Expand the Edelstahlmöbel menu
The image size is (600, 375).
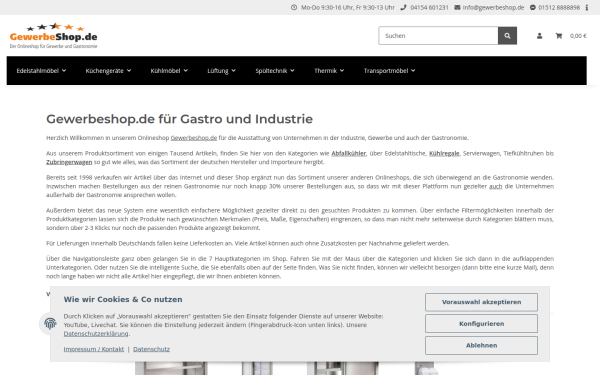tap(41, 70)
